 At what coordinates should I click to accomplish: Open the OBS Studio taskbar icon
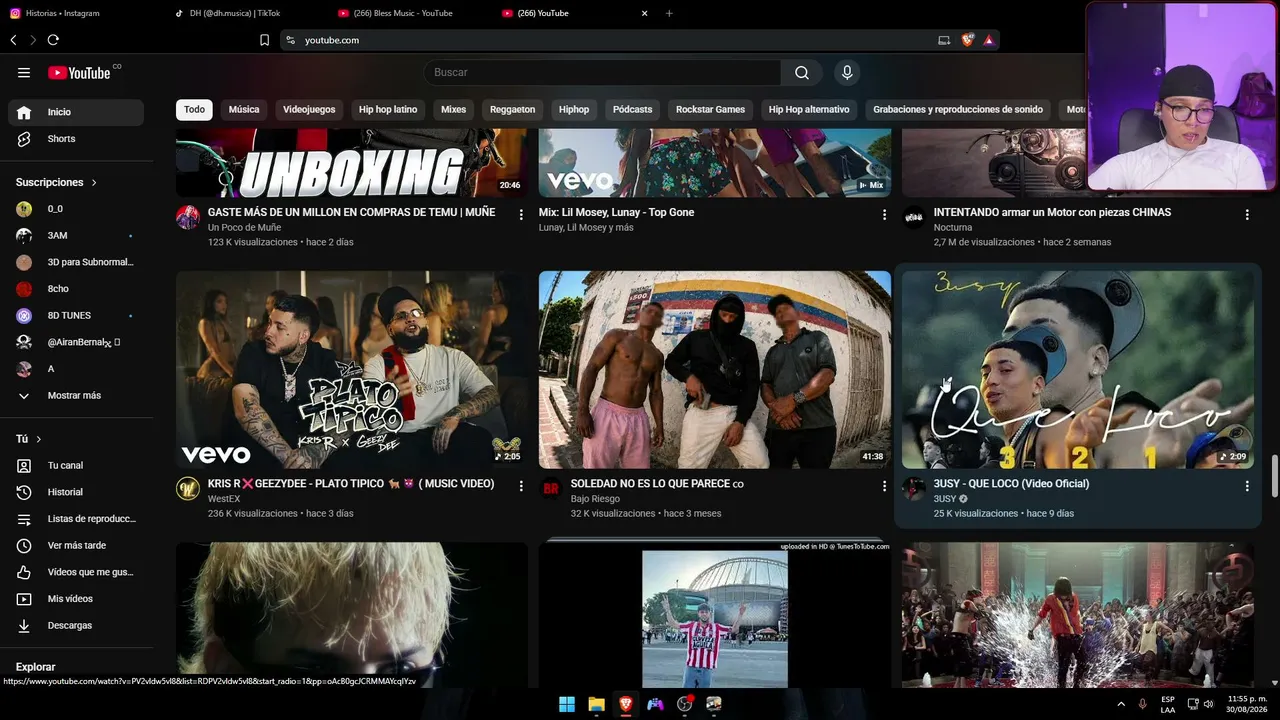pyautogui.click(x=685, y=704)
